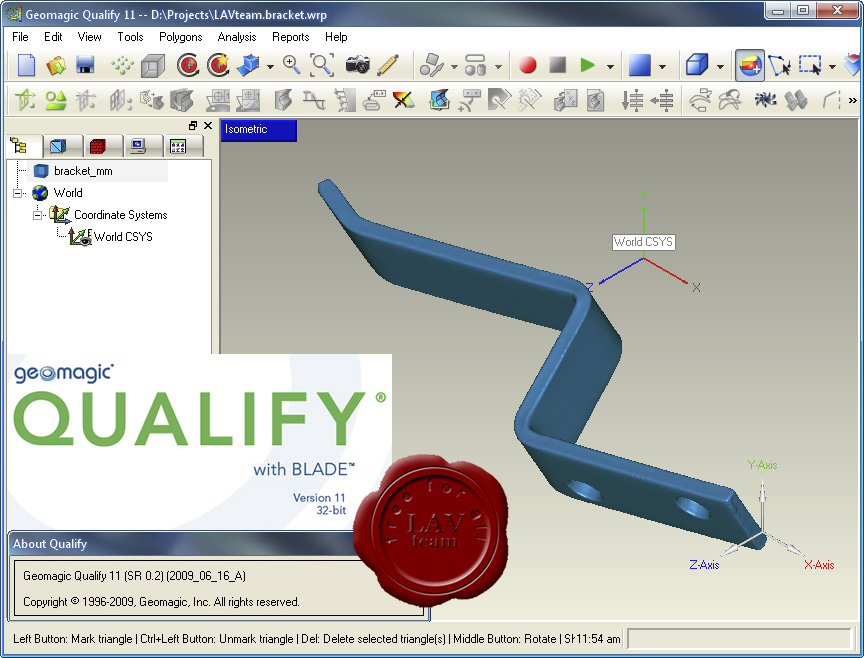Screen dimensions: 864x658
Task: Take a screen capture with camera icon
Action: (358, 65)
